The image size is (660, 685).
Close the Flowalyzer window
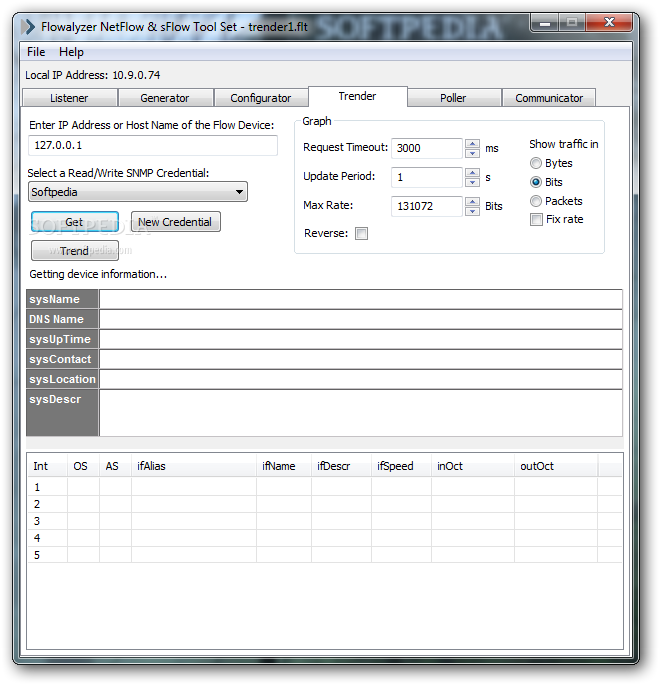tap(609, 22)
